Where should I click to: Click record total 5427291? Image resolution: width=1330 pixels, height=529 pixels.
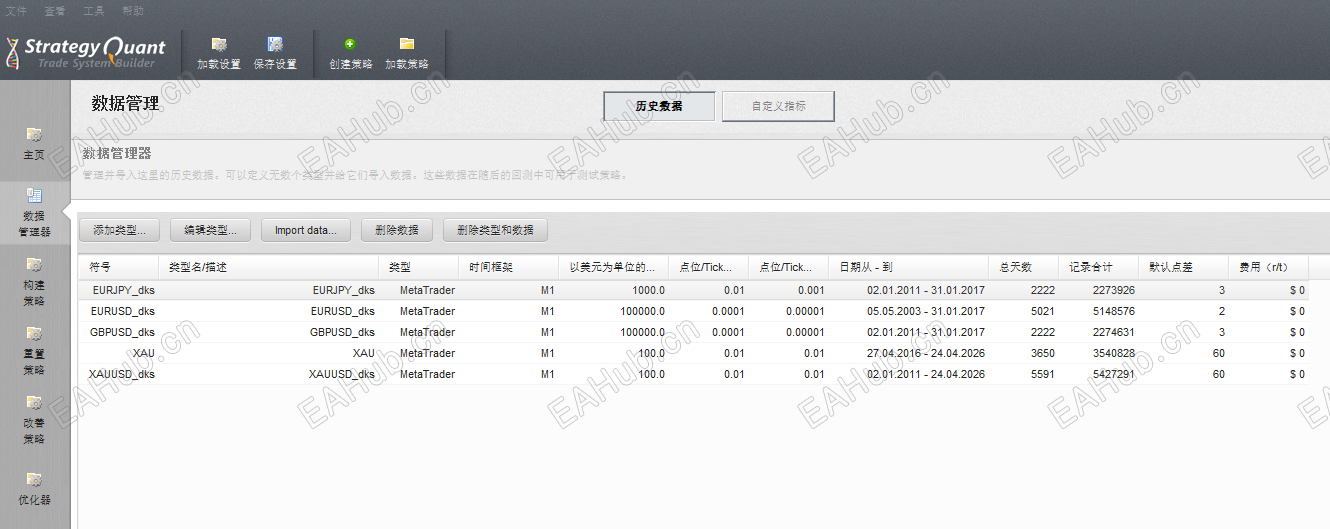(x=1114, y=374)
